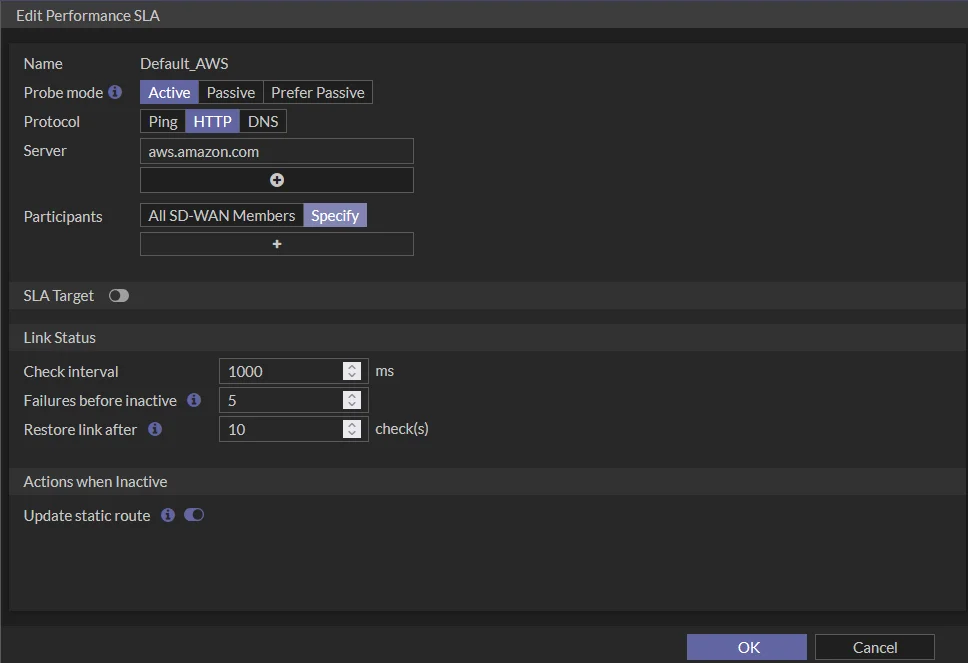968x663 pixels.
Task: Focus the aws.amazon.com server field
Action: coord(277,151)
